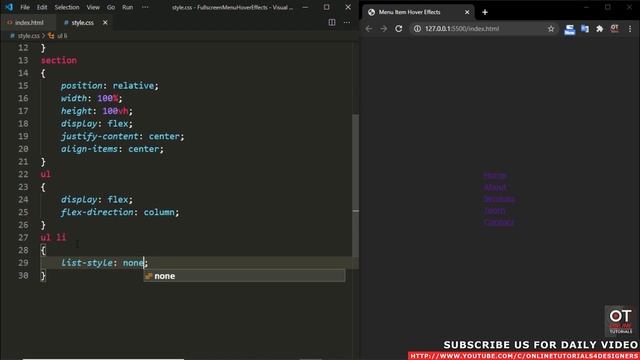Click the 'section' selector on line 13

59,60
